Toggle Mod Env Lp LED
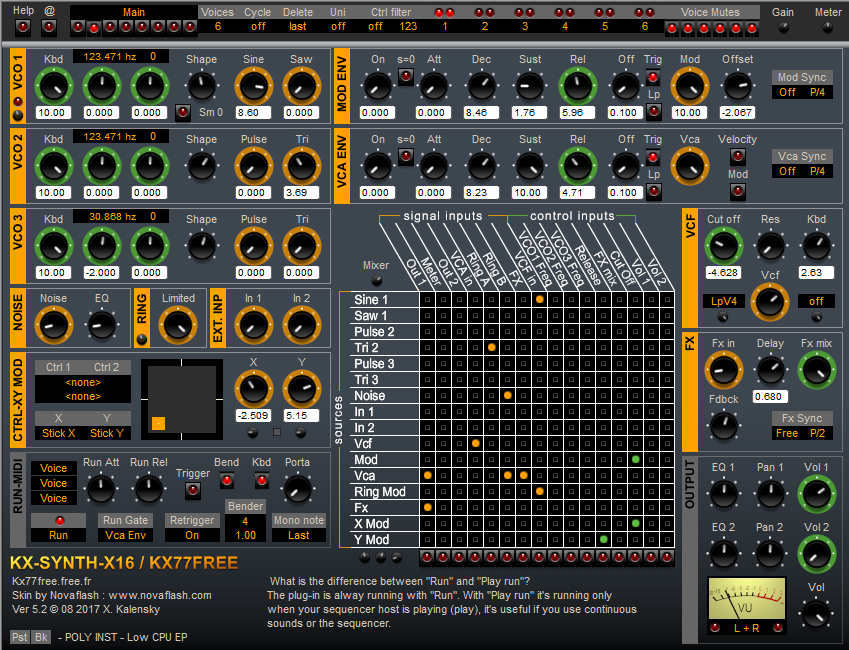 tap(654, 112)
